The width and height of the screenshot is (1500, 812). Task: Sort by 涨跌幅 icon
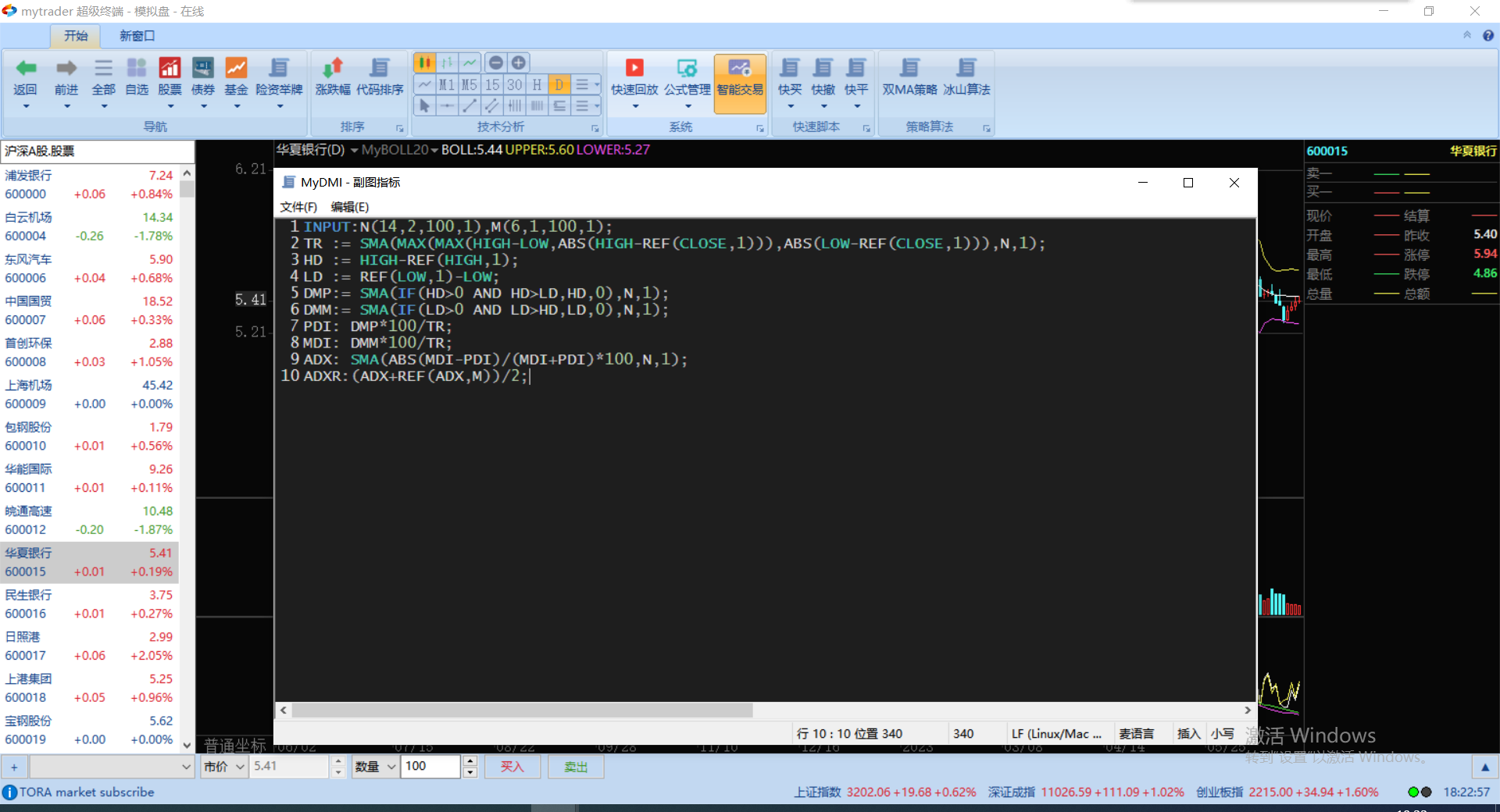(x=333, y=68)
